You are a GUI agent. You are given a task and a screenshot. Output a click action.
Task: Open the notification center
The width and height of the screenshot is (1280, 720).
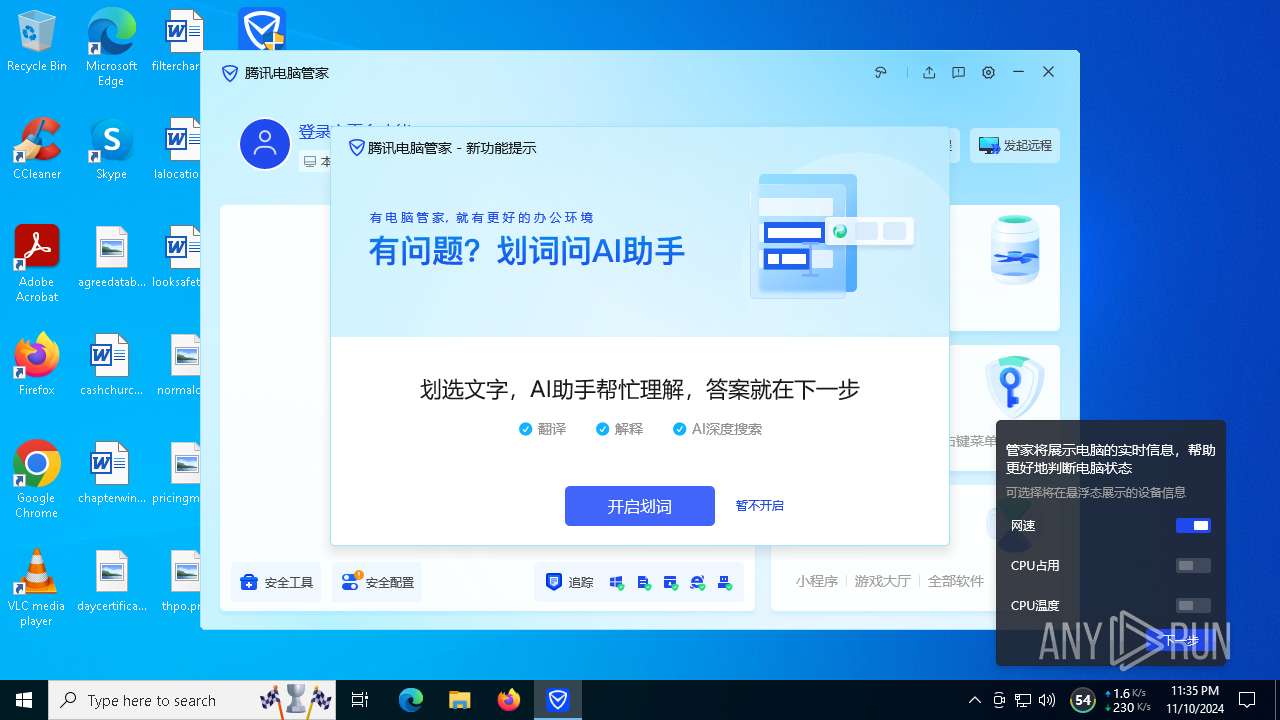[x=1247, y=700]
